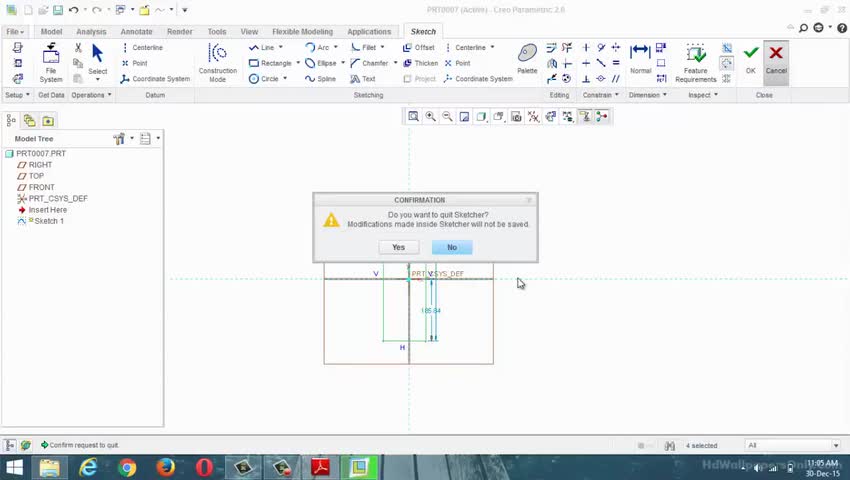Viewport: 850px width, 480px height.
Task: Switch to the Analysis ribbon tab
Action: coord(91,31)
